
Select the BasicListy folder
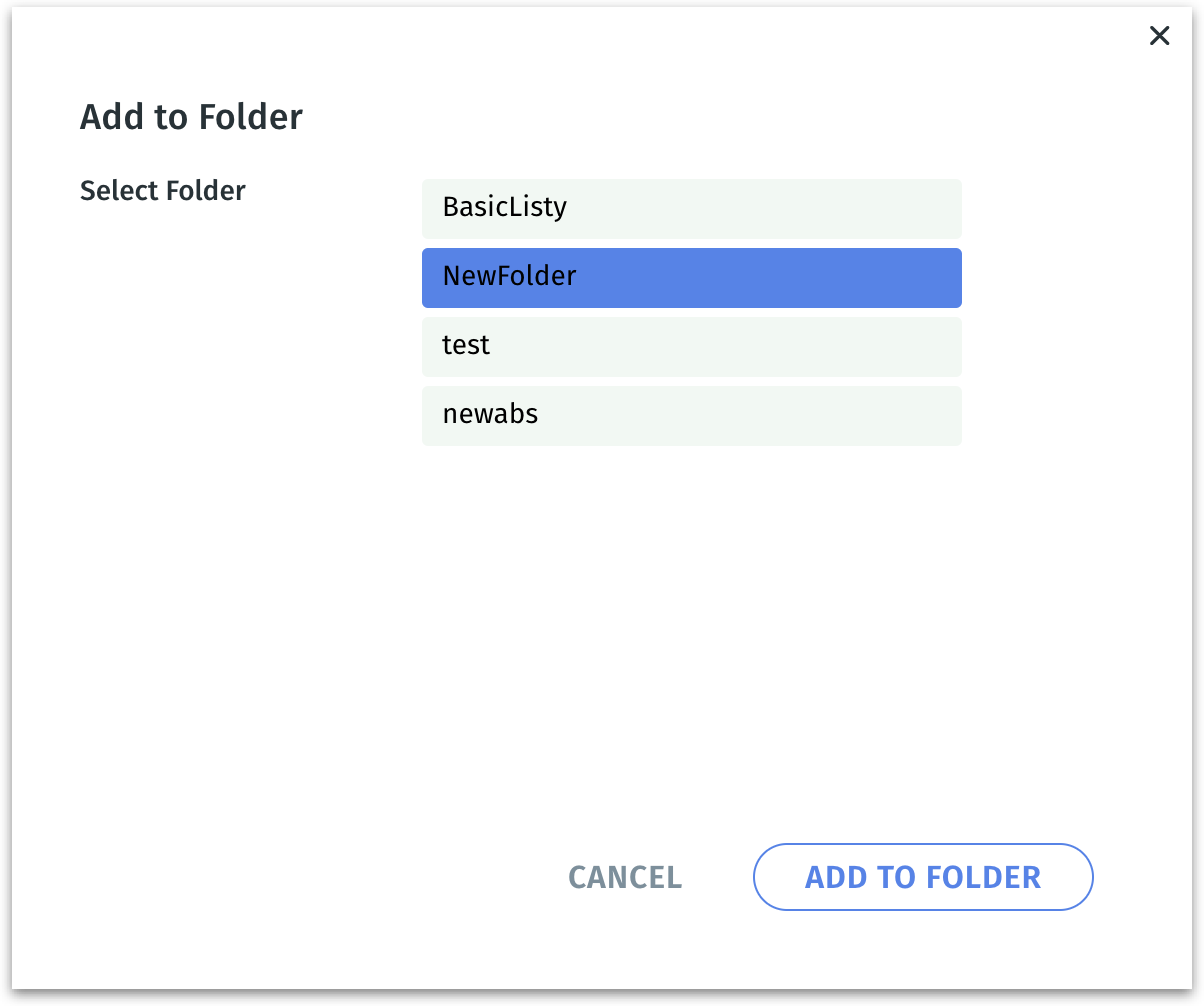[691, 208]
